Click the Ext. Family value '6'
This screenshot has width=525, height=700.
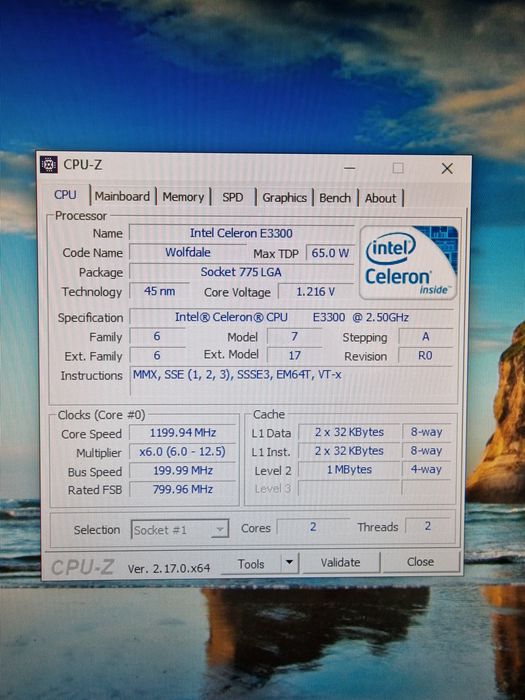[x=157, y=355]
